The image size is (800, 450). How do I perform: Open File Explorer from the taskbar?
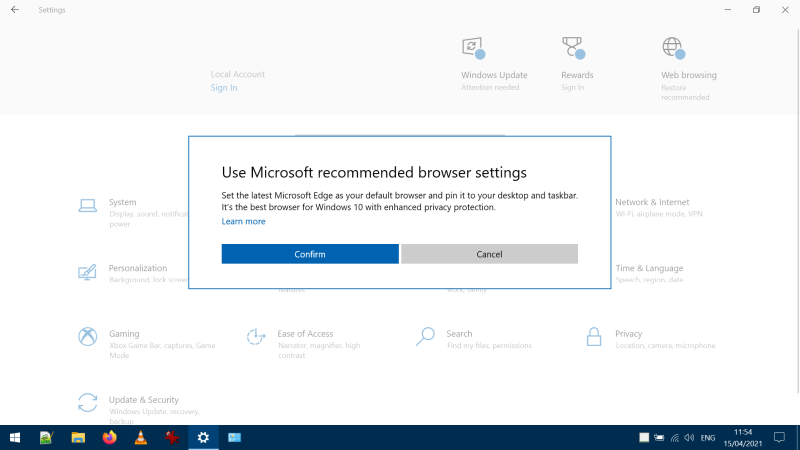point(78,437)
